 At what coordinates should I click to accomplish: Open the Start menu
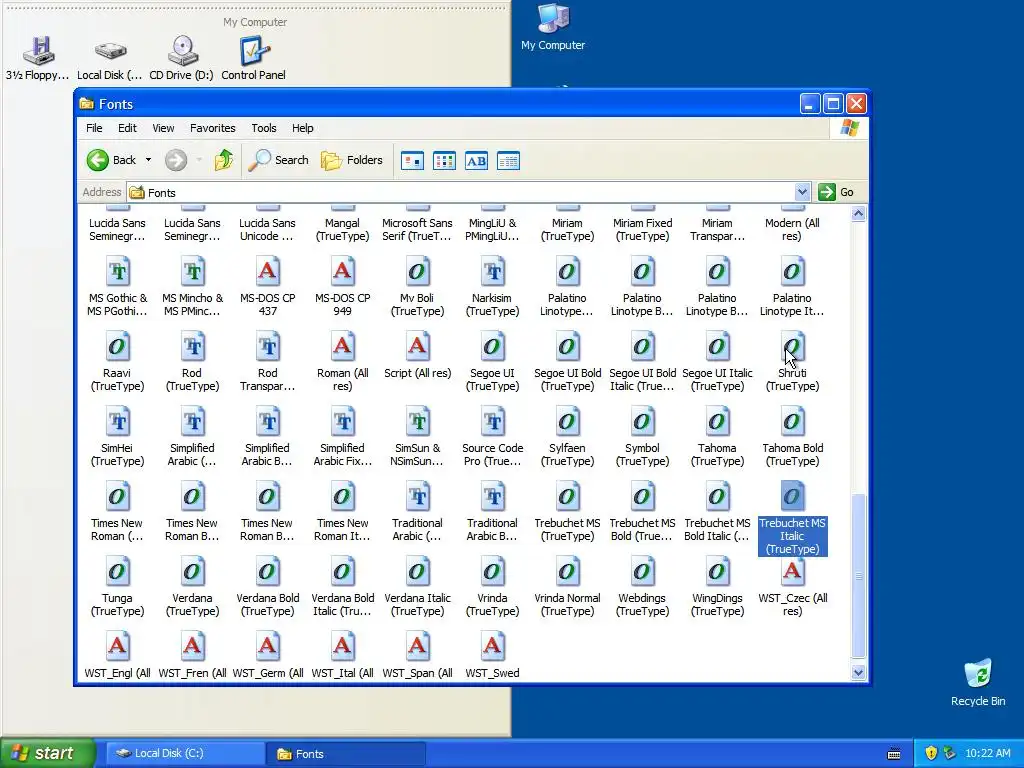click(46, 753)
